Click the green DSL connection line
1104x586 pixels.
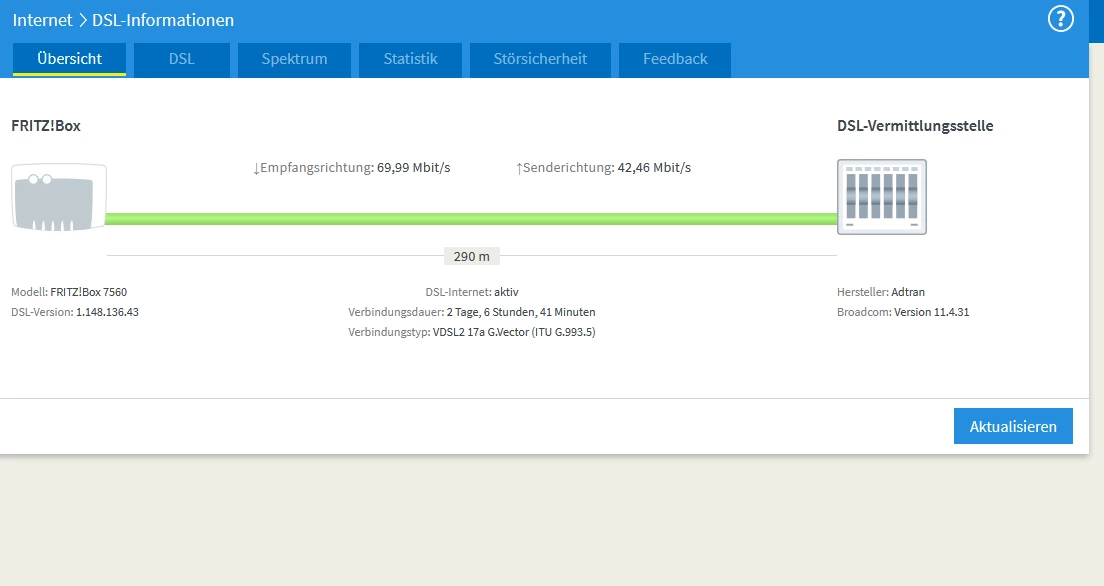[x=471, y=219]
